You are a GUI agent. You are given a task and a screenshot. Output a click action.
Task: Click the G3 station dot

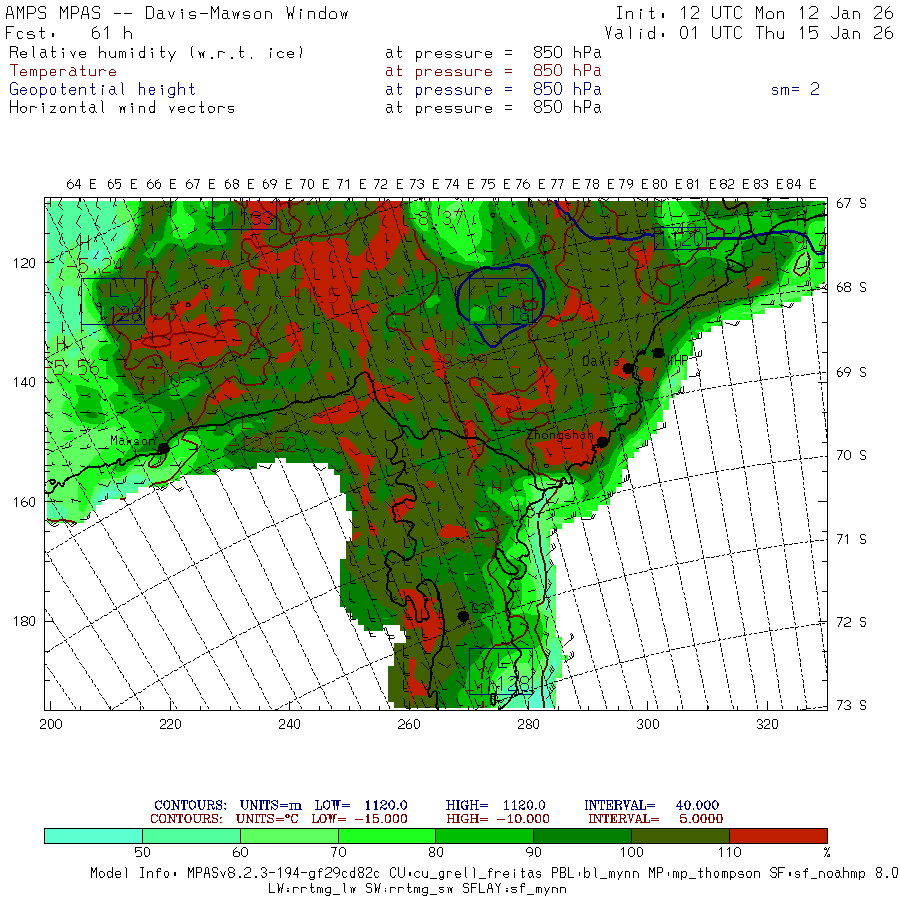click(x=463, y=616)
